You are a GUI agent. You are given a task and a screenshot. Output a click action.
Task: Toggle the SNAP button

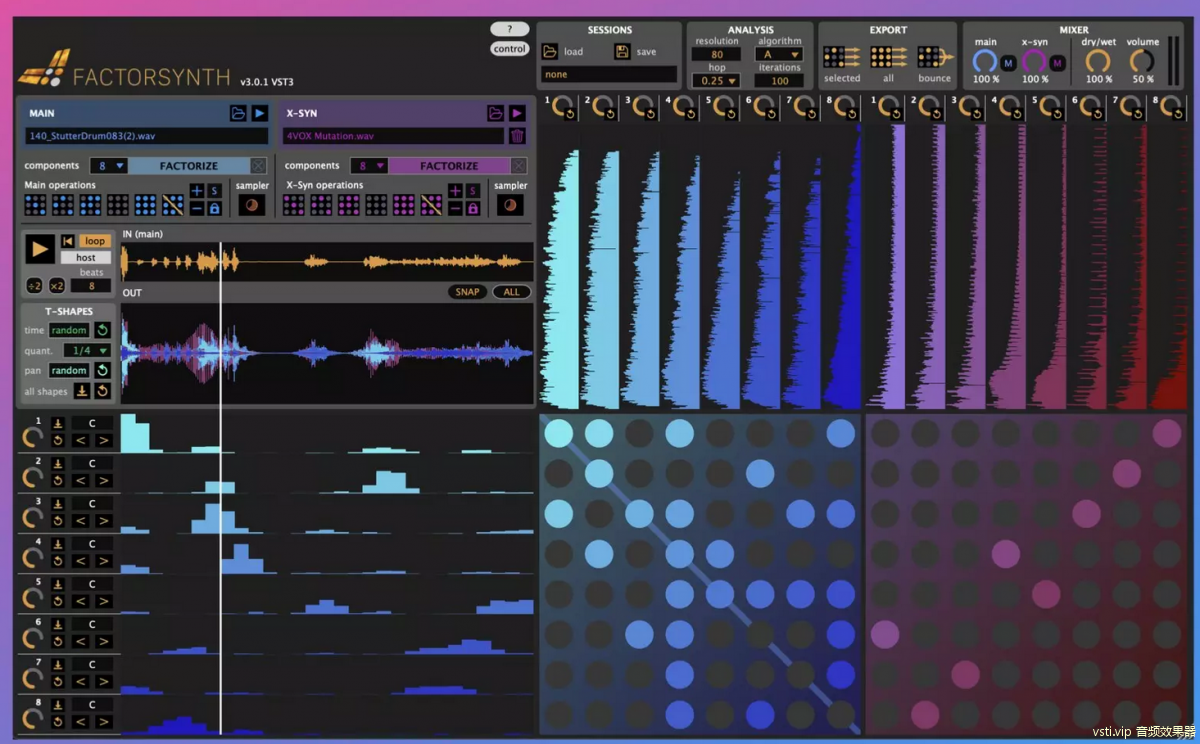pos(467,292)
